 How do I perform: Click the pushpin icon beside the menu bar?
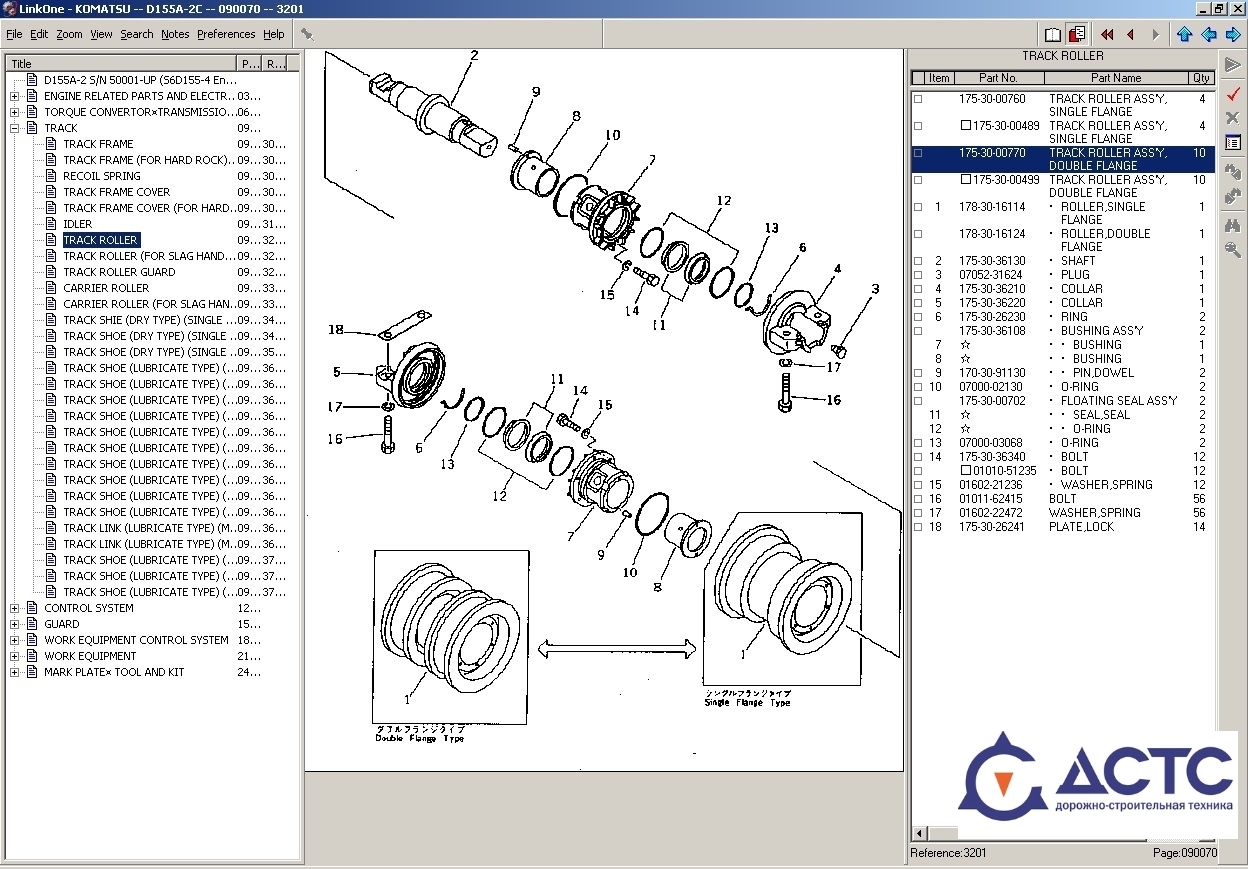point(307,34)
